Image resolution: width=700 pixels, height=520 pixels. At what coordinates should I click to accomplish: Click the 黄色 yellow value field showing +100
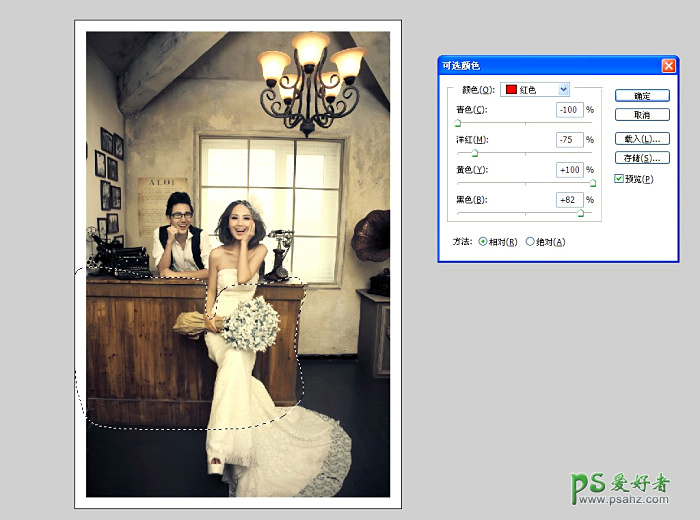tap(569, 170)
